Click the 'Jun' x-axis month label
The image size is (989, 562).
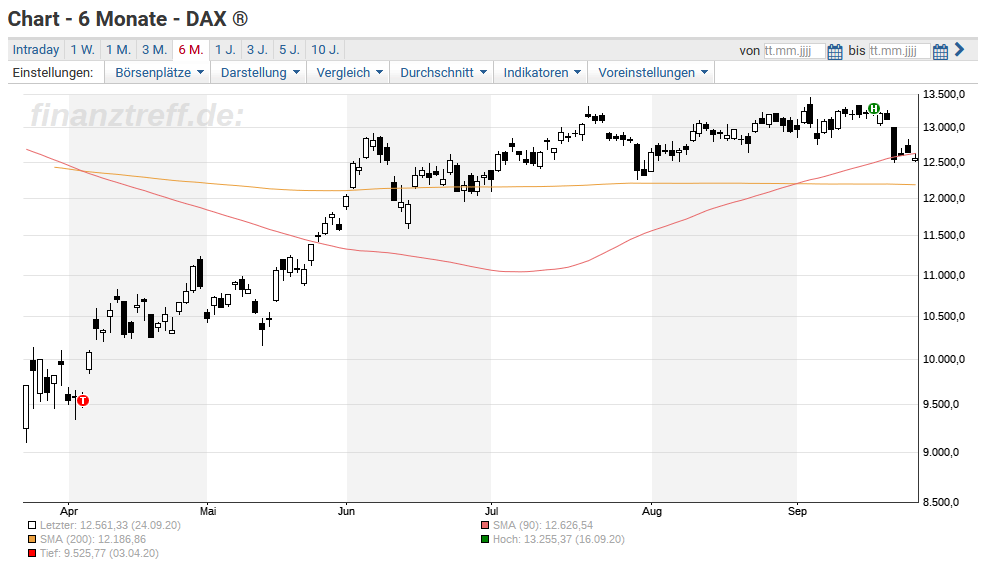tap(346, 512)
